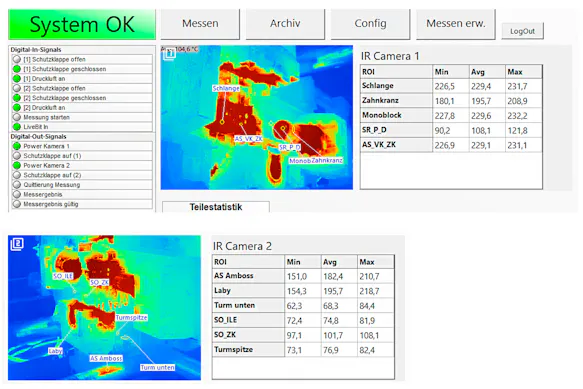Click the LogOut button
The height and width of the screenshot is (389, 583).
tap(522, 31)
